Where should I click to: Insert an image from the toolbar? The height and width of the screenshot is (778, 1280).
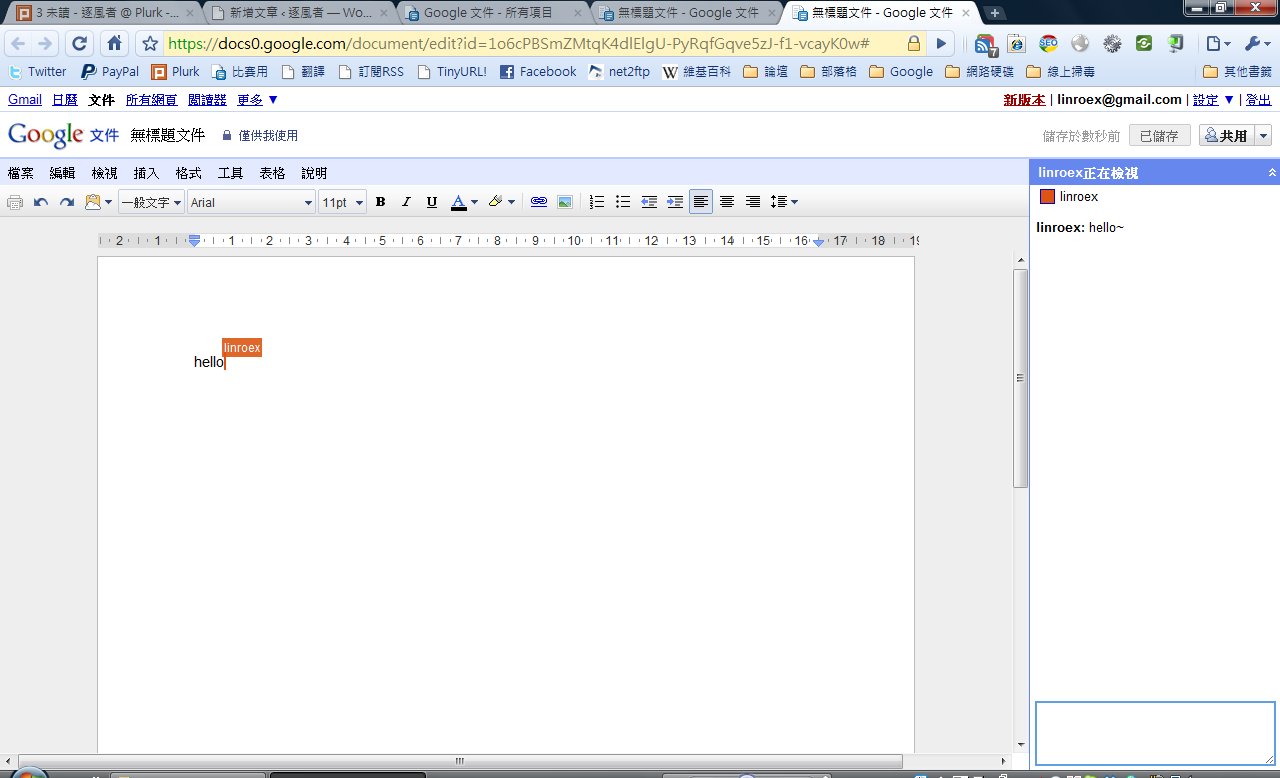click(565, 202)
